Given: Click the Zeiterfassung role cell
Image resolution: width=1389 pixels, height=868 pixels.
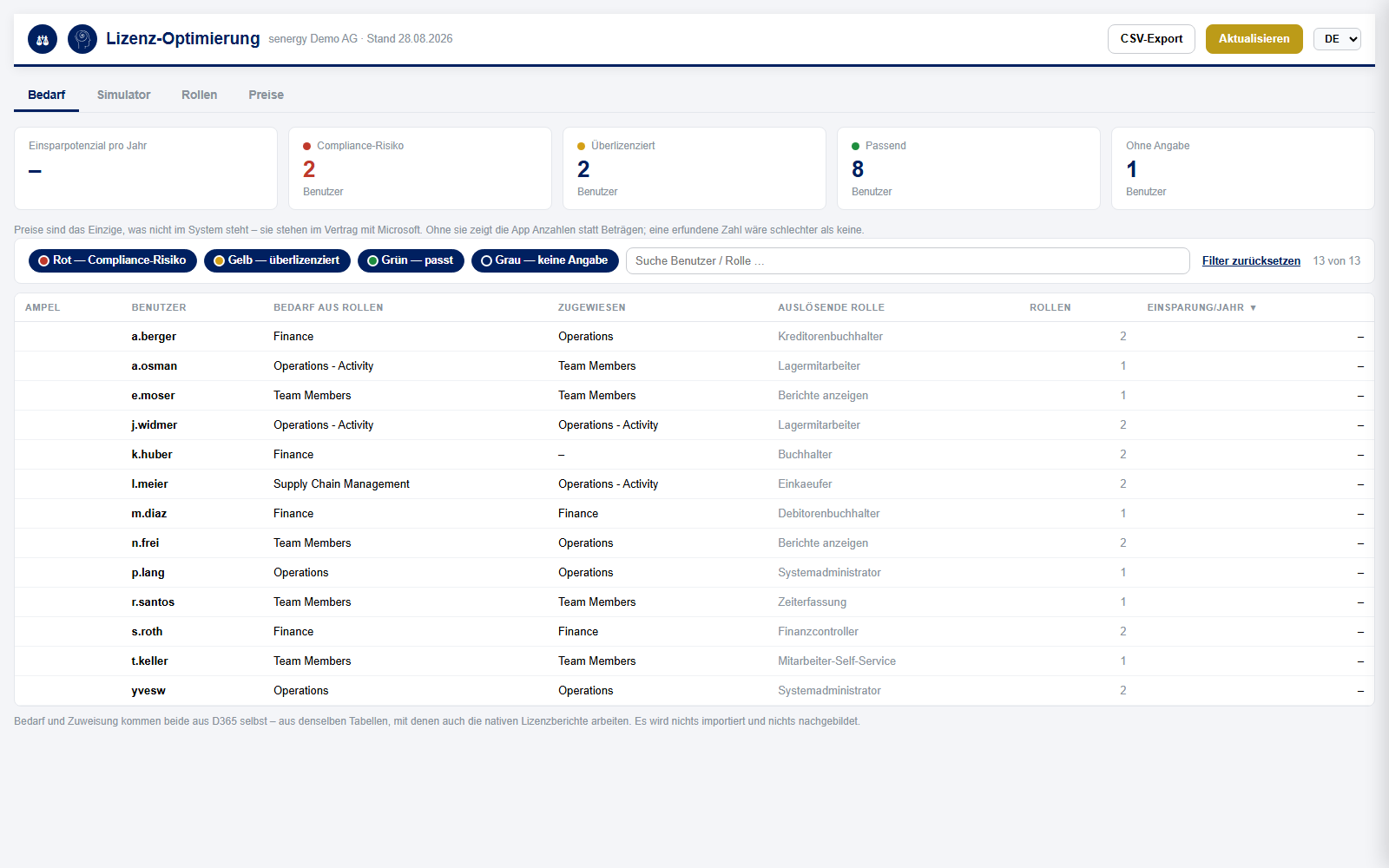Looking at the screenshot, I should 812,602.
